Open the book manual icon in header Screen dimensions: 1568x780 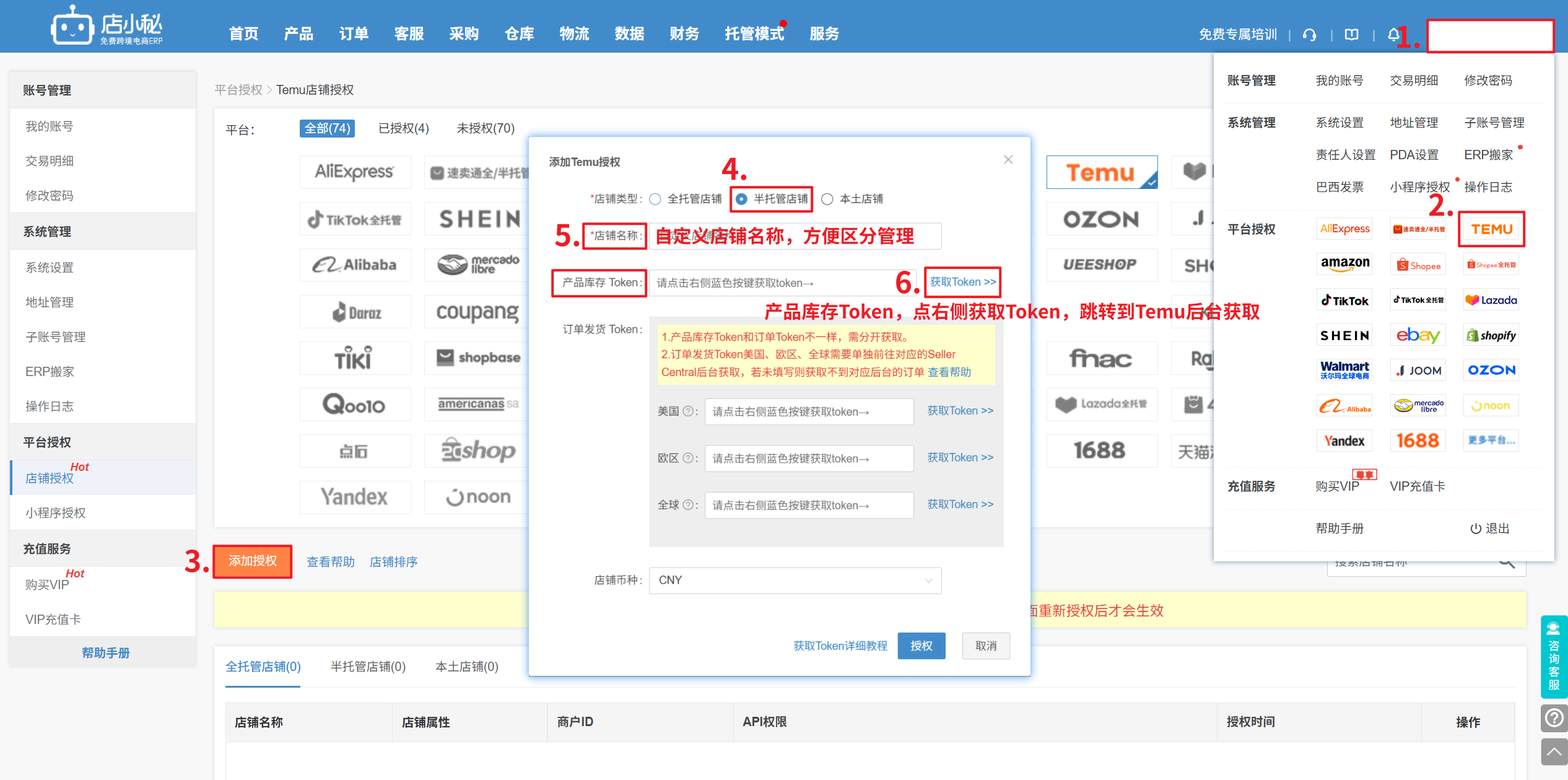pos(1352,35)
